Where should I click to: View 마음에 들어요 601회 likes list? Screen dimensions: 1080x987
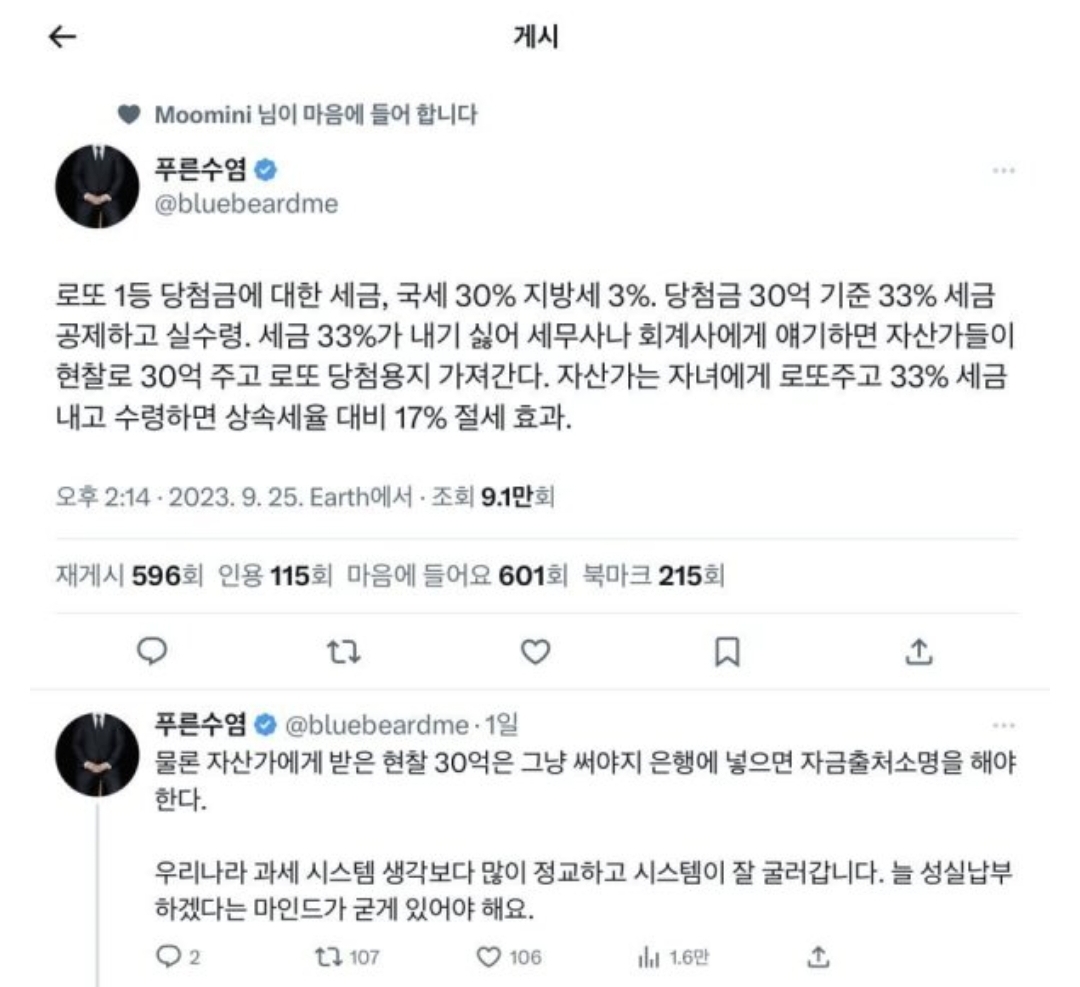coord(457,576)
